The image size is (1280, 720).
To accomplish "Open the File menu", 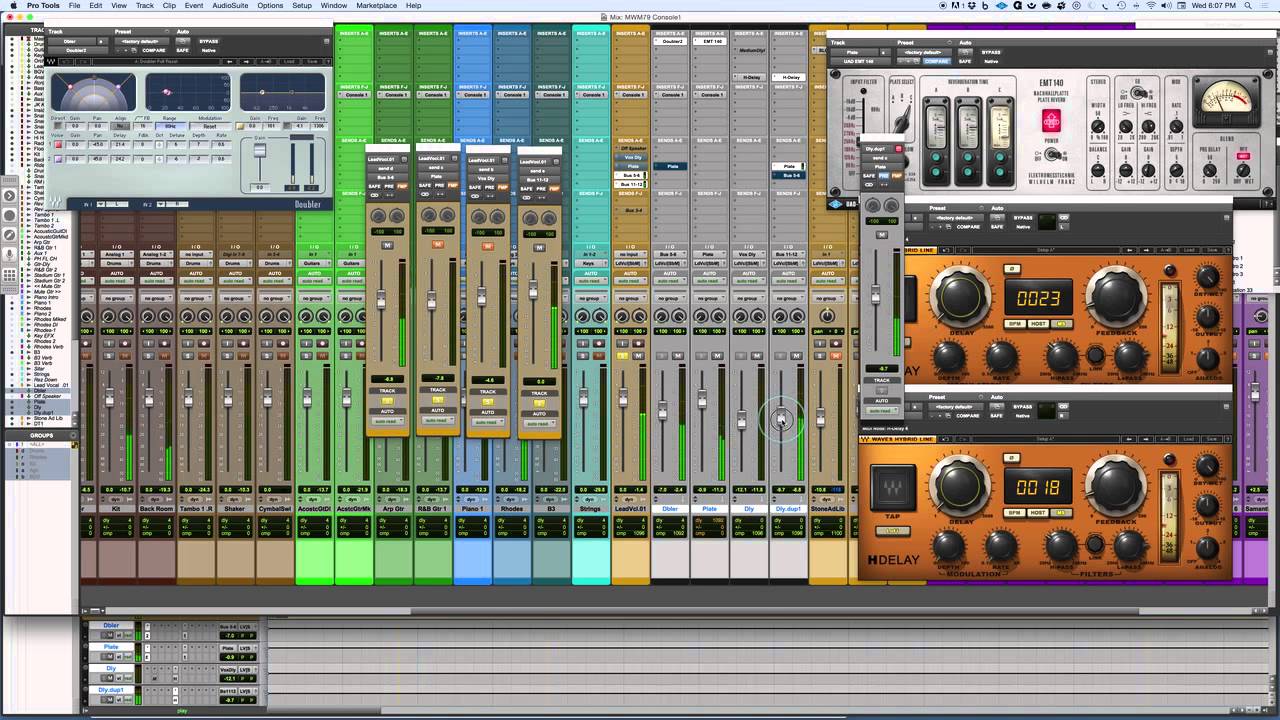I will point(72,5).
